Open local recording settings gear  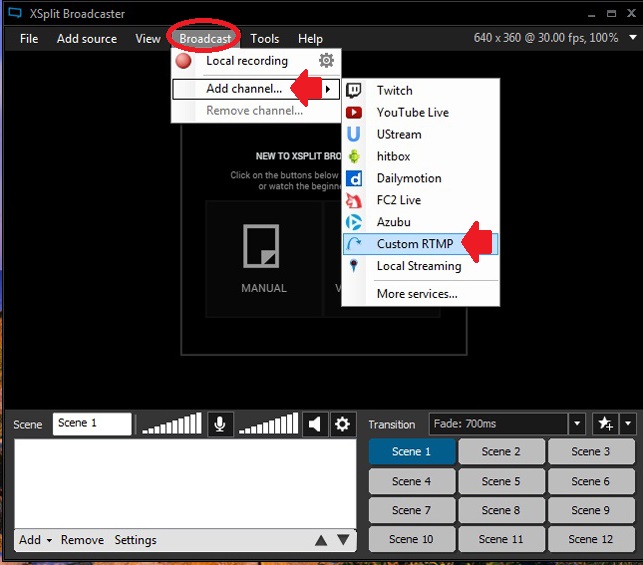(x=326, y=61)
